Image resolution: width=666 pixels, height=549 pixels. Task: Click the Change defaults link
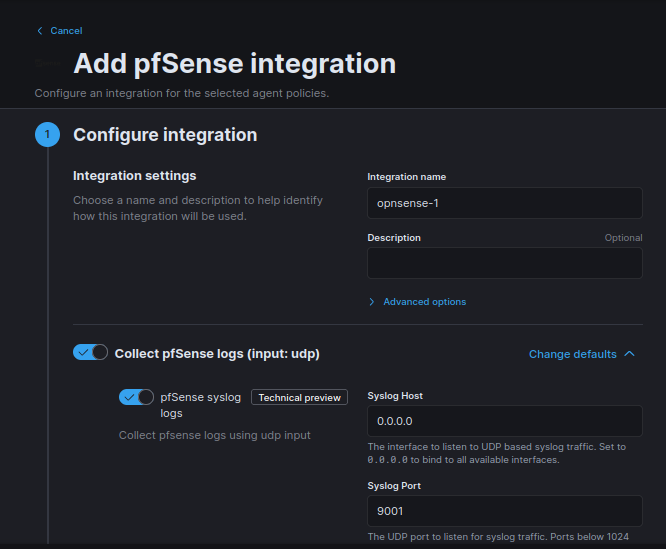(572, 354)
